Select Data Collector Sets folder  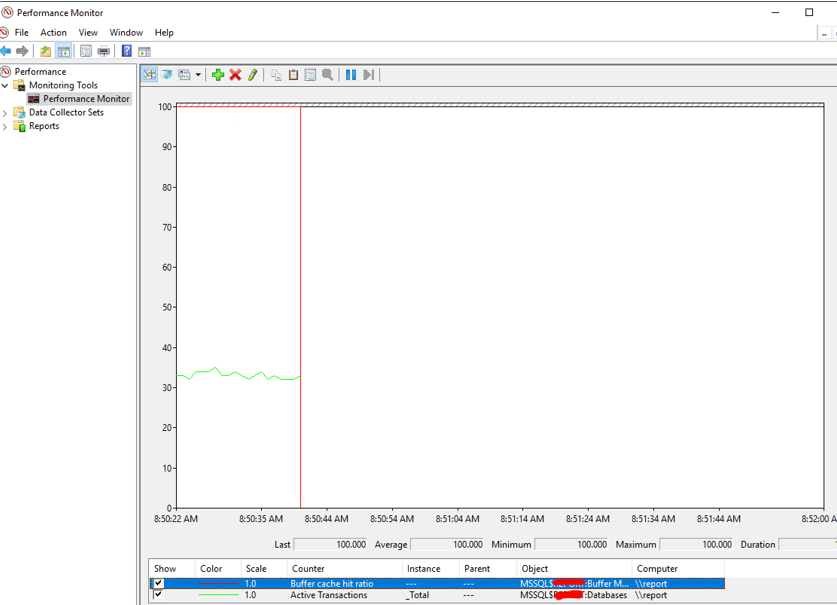[x=66, y=113]
